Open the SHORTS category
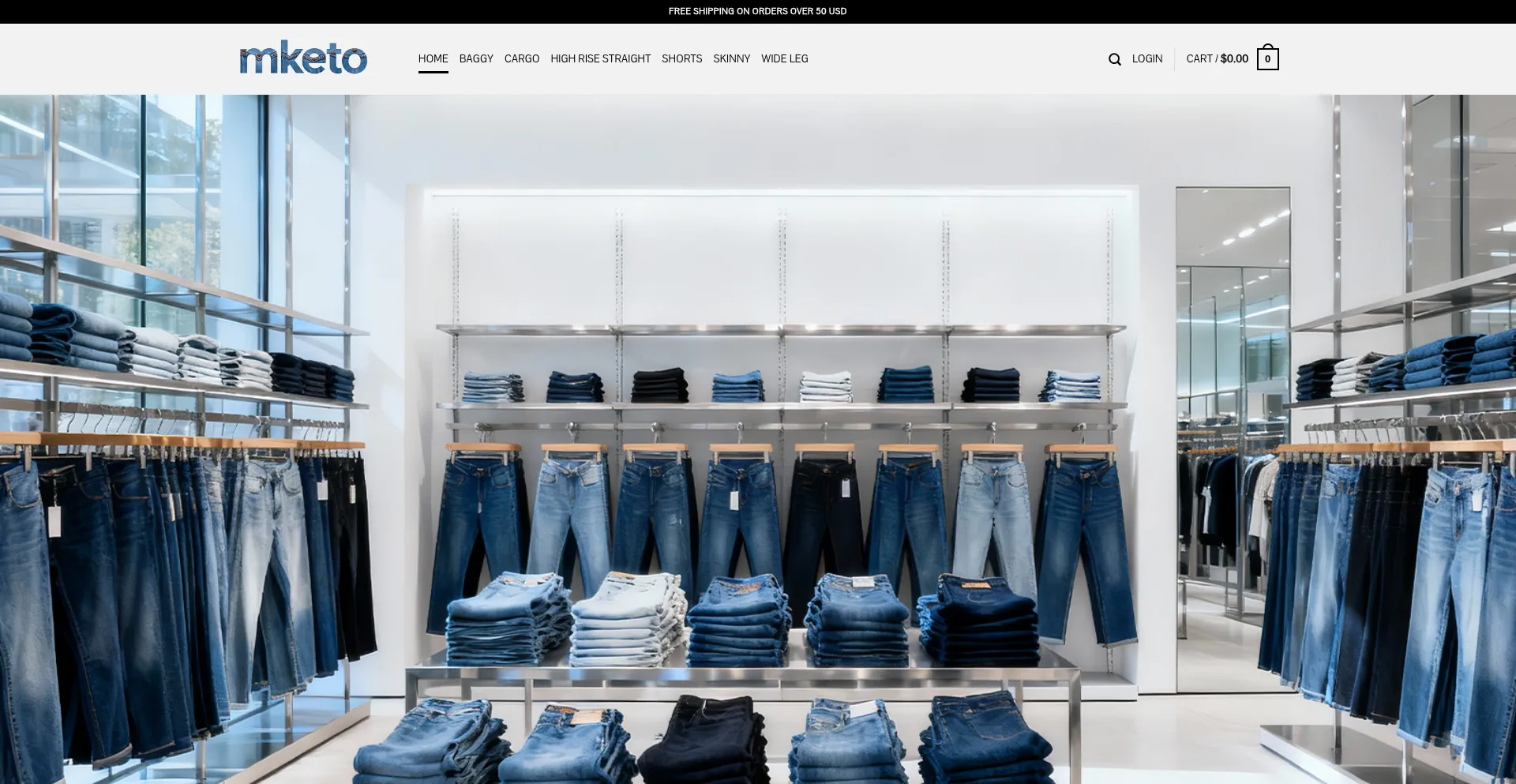 tap(681, 58)
